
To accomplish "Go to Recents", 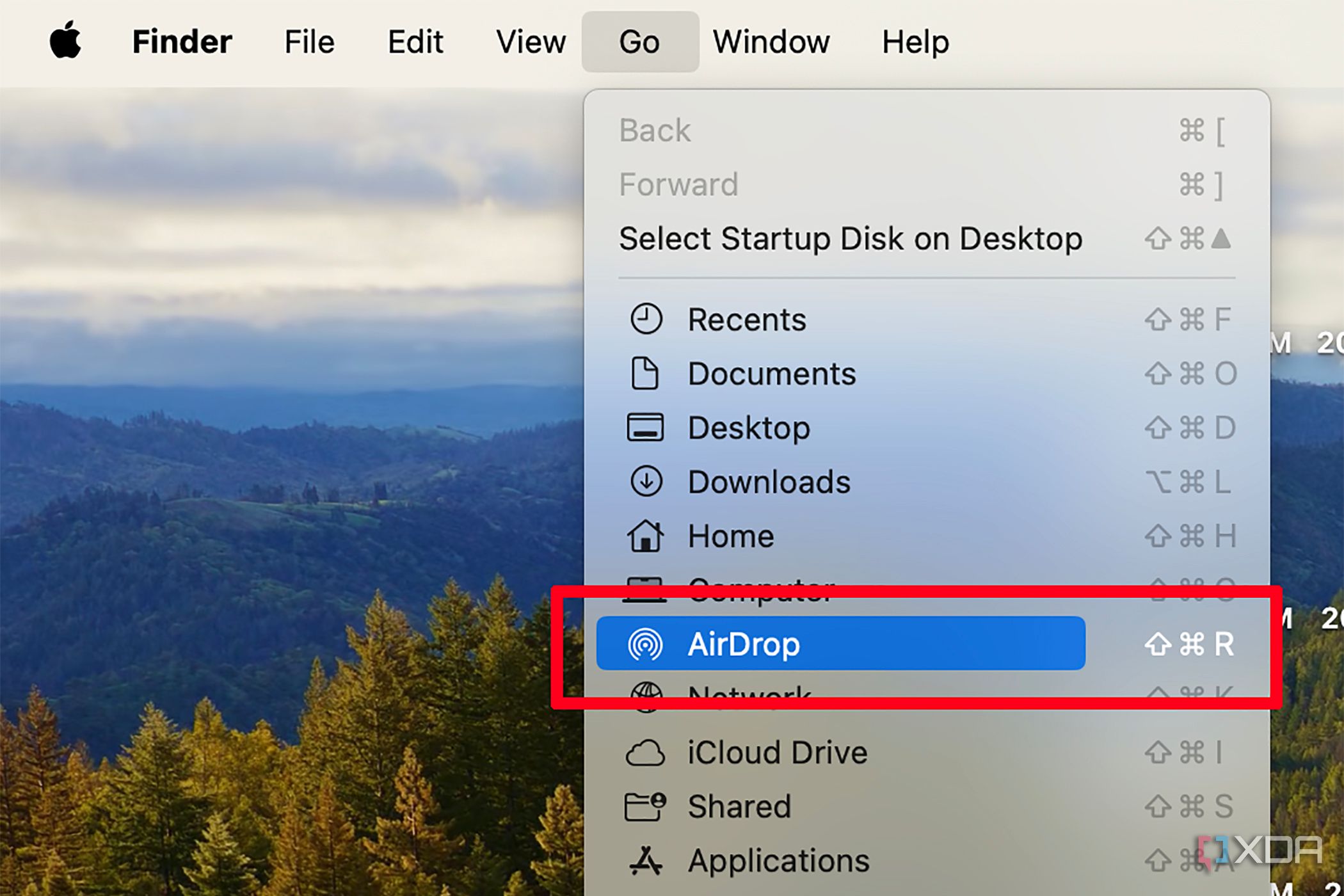I will pyautogui.click(x=927, y=319).
